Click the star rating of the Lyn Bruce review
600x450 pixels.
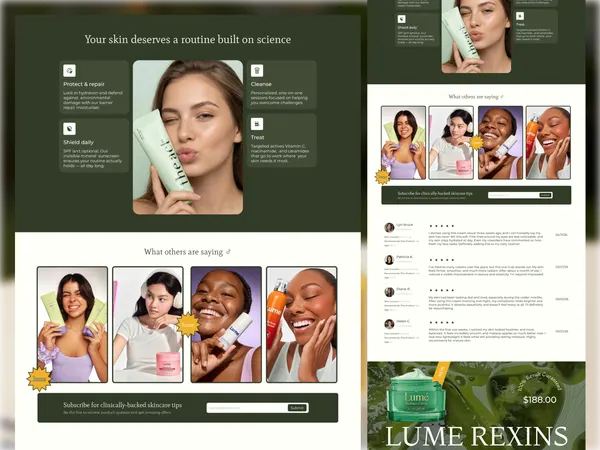[442, 226]
